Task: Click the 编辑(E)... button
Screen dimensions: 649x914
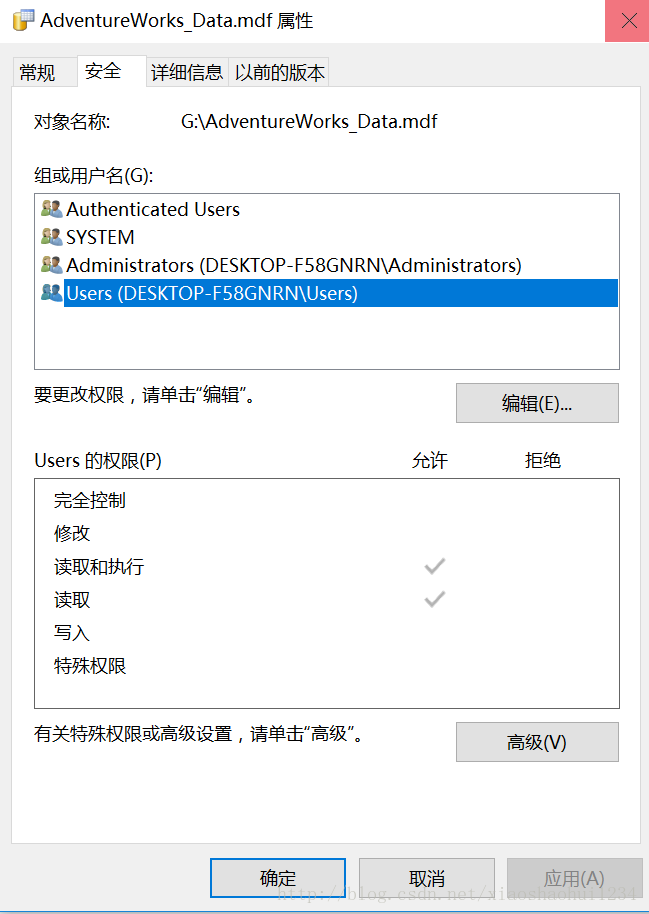Action: tap(537, 403)
